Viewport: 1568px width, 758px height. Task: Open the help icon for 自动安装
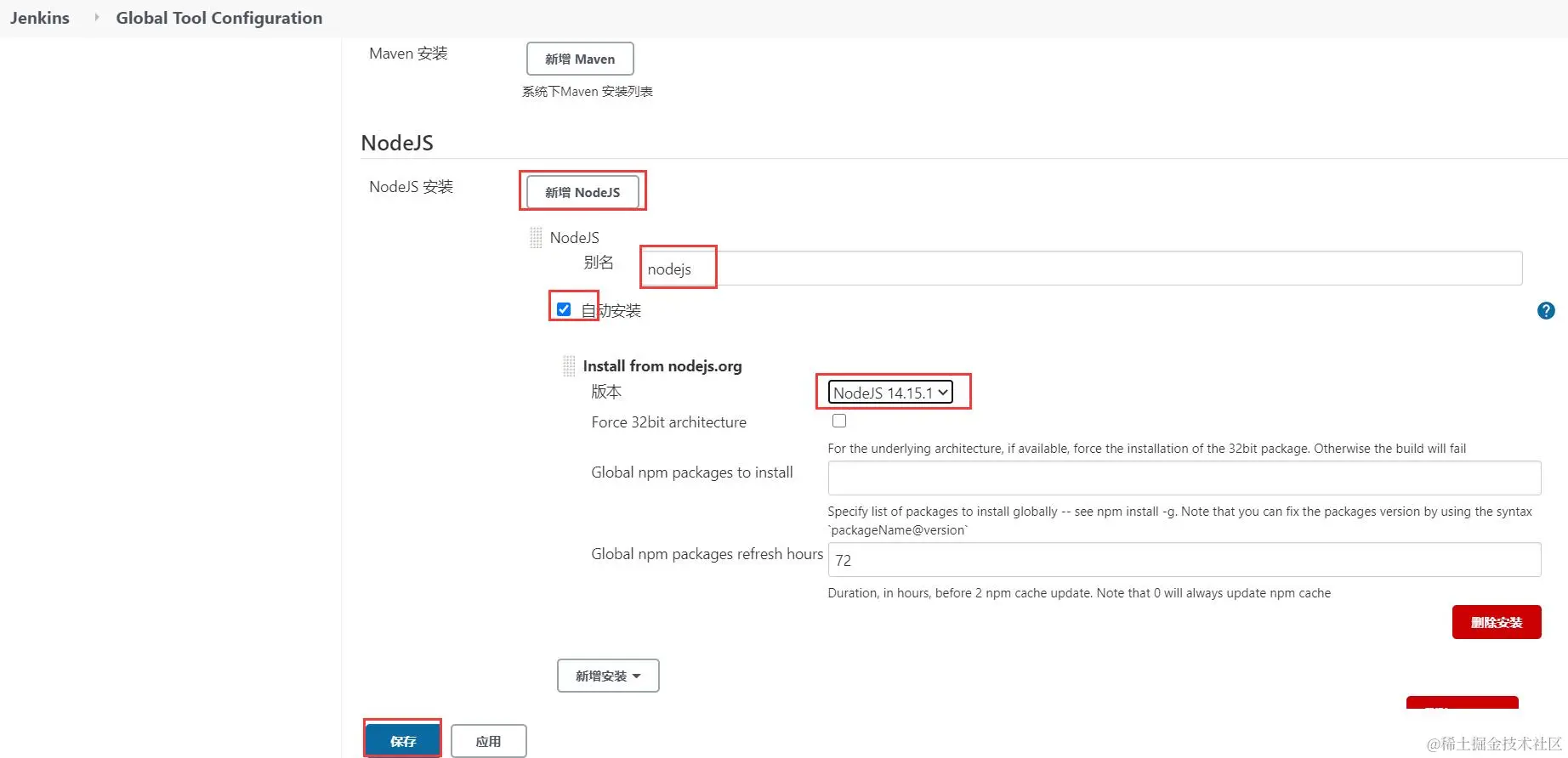click(1546, 311)
